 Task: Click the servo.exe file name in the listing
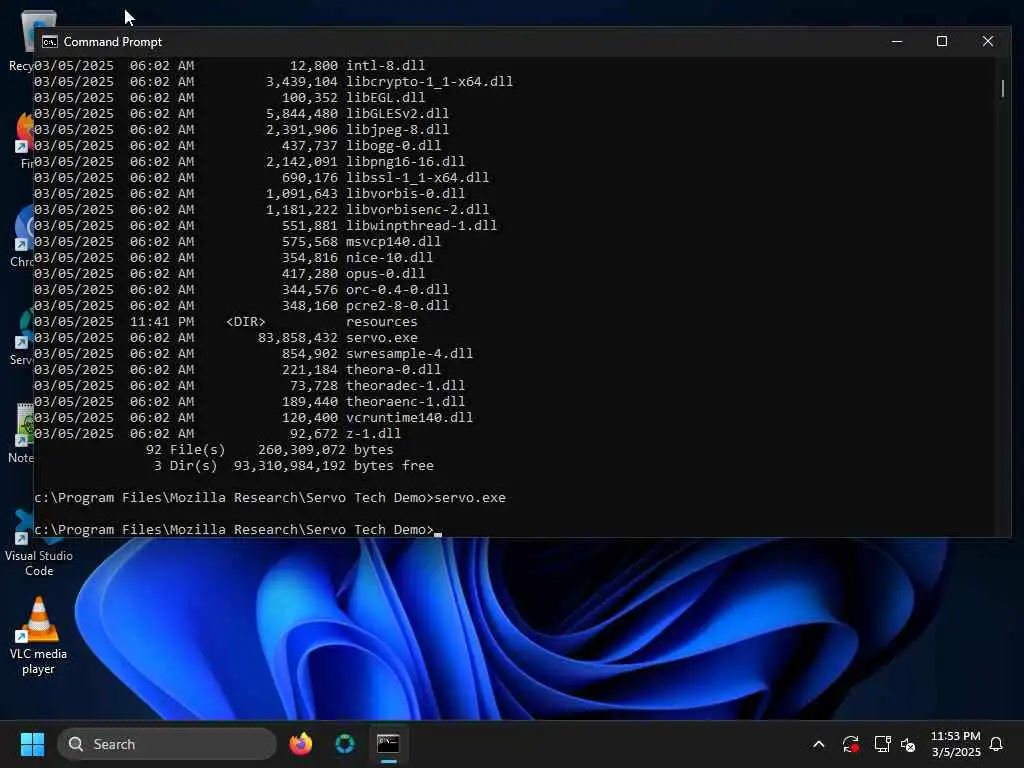(x=381, y=338)
